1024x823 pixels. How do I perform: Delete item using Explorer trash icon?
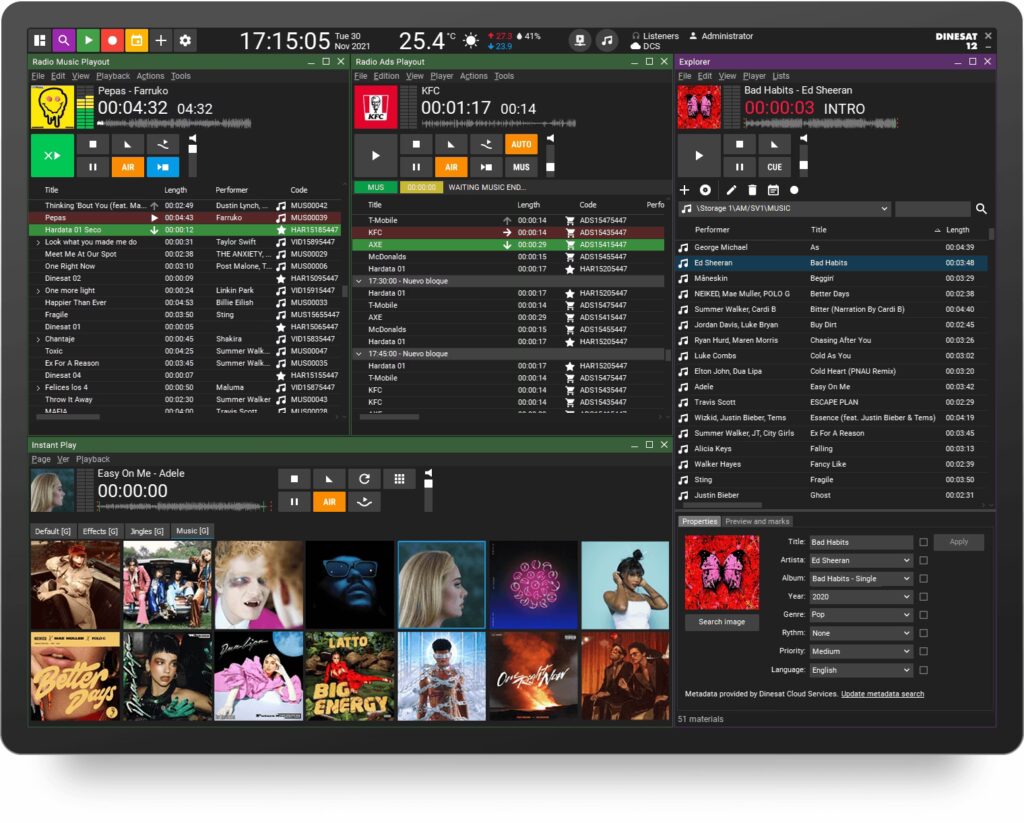pos(752,190)
